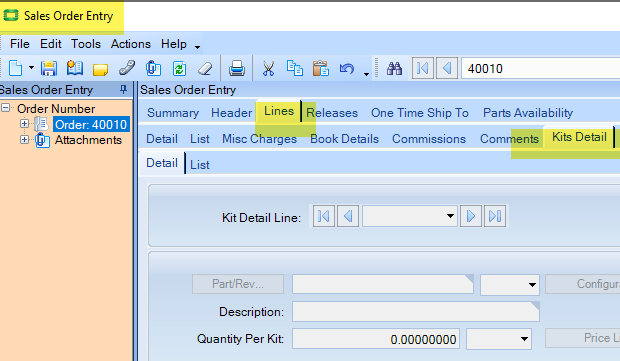The width and height of the screenshot is (620, 361).
Task: Click the Copy icon in toolbar
Action: coord(295,68)
